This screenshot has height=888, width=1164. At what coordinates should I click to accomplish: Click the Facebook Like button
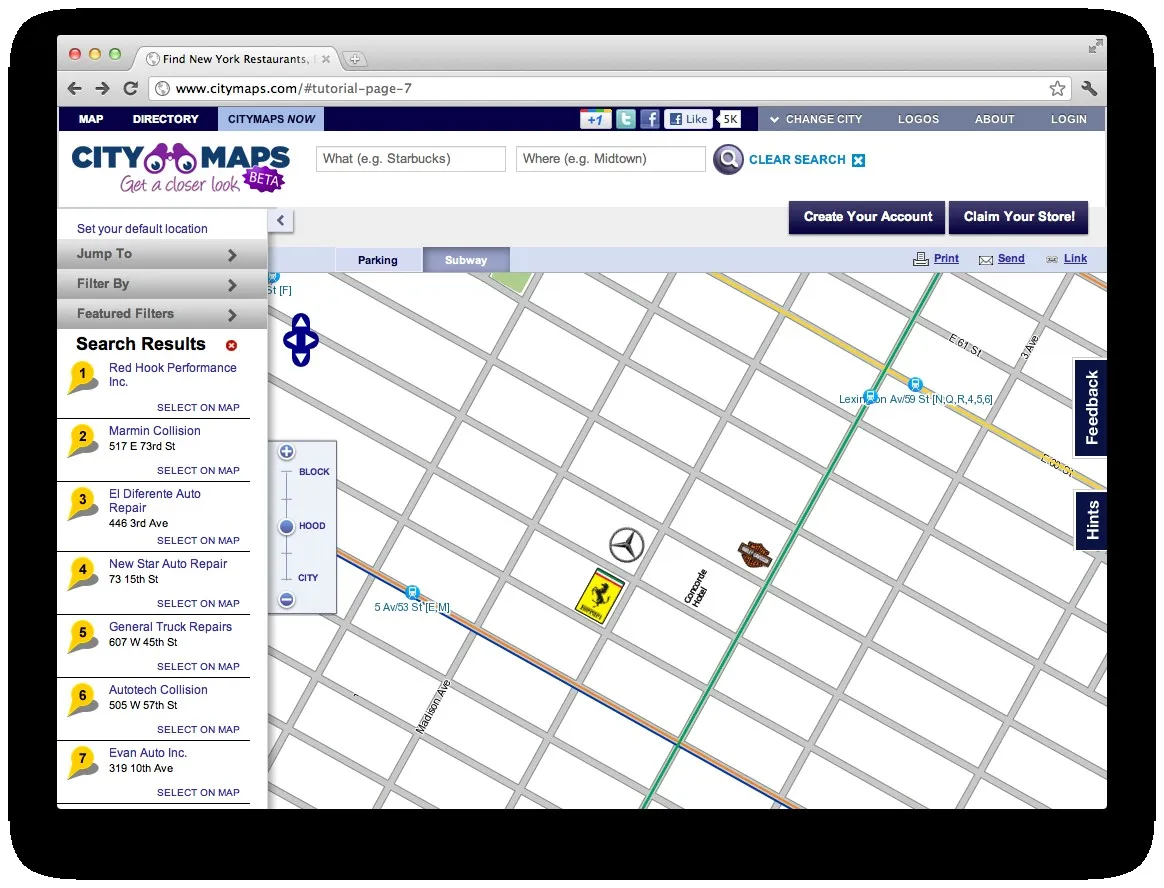[x=688, y=119]
